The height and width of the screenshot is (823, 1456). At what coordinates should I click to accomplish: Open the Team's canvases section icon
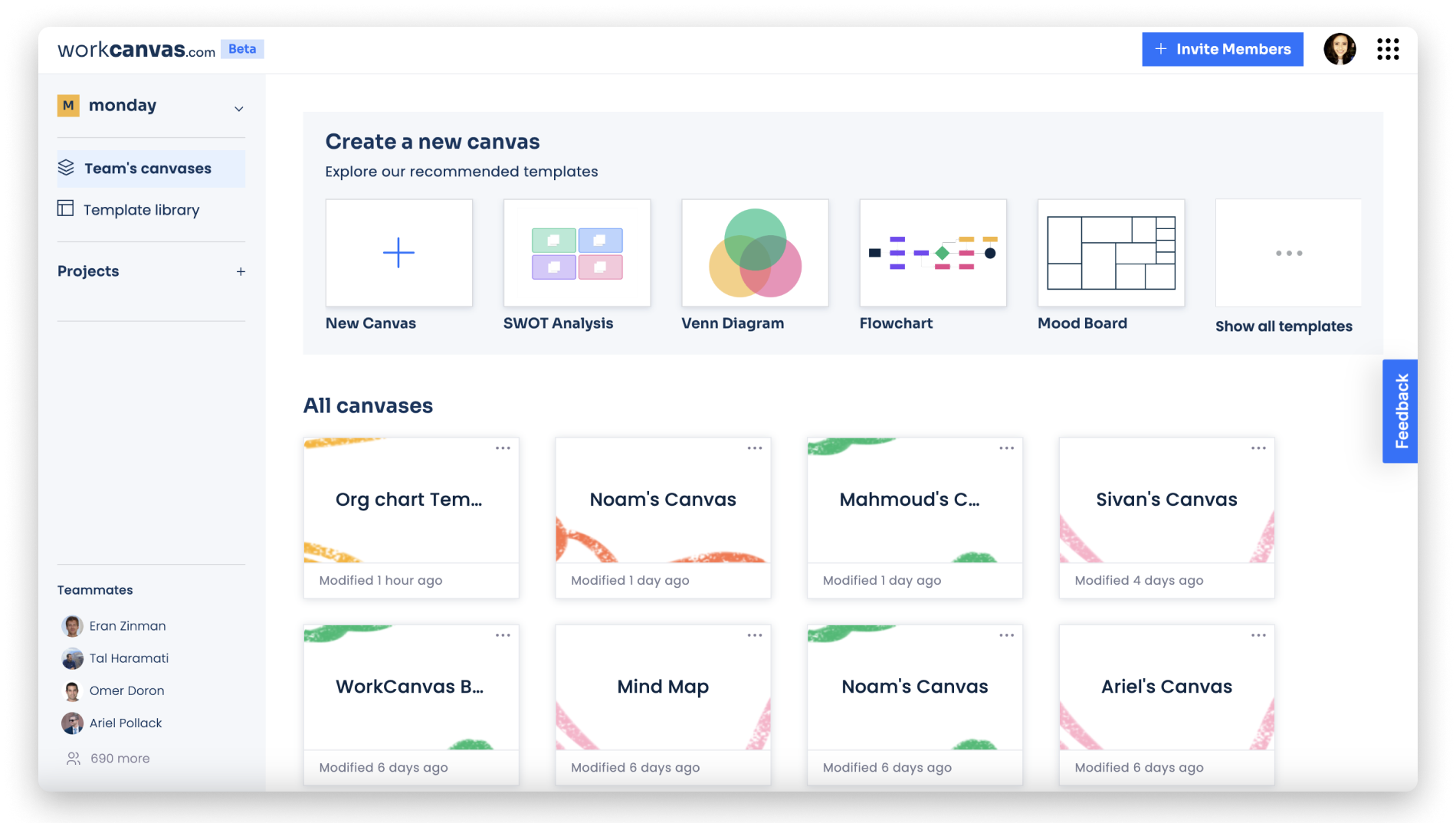[x=67, y=168]
